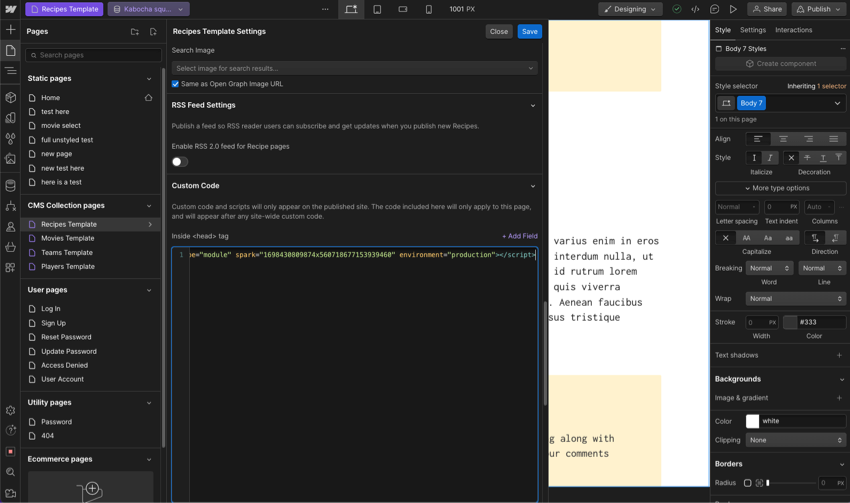Open the Settings tab in right panel

(x=752, y=30)
